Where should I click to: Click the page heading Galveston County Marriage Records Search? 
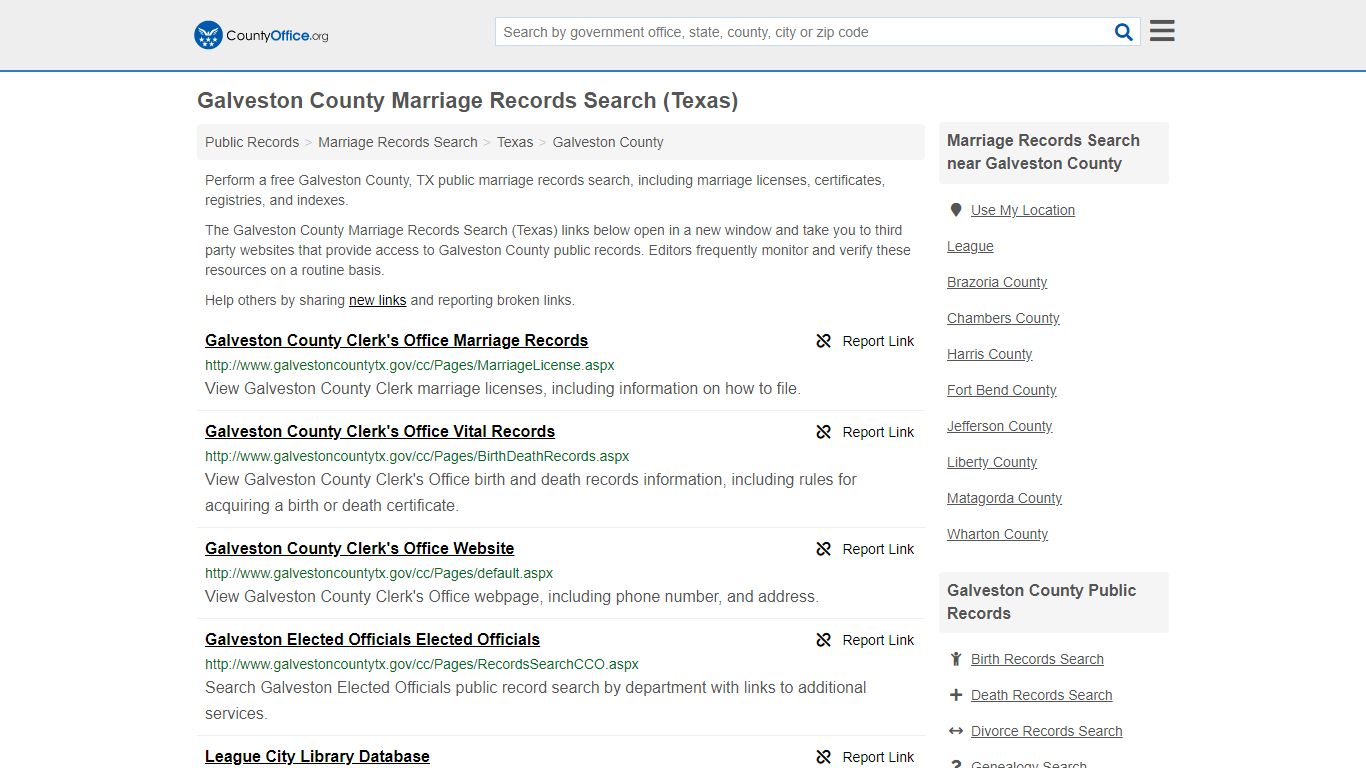467,101
